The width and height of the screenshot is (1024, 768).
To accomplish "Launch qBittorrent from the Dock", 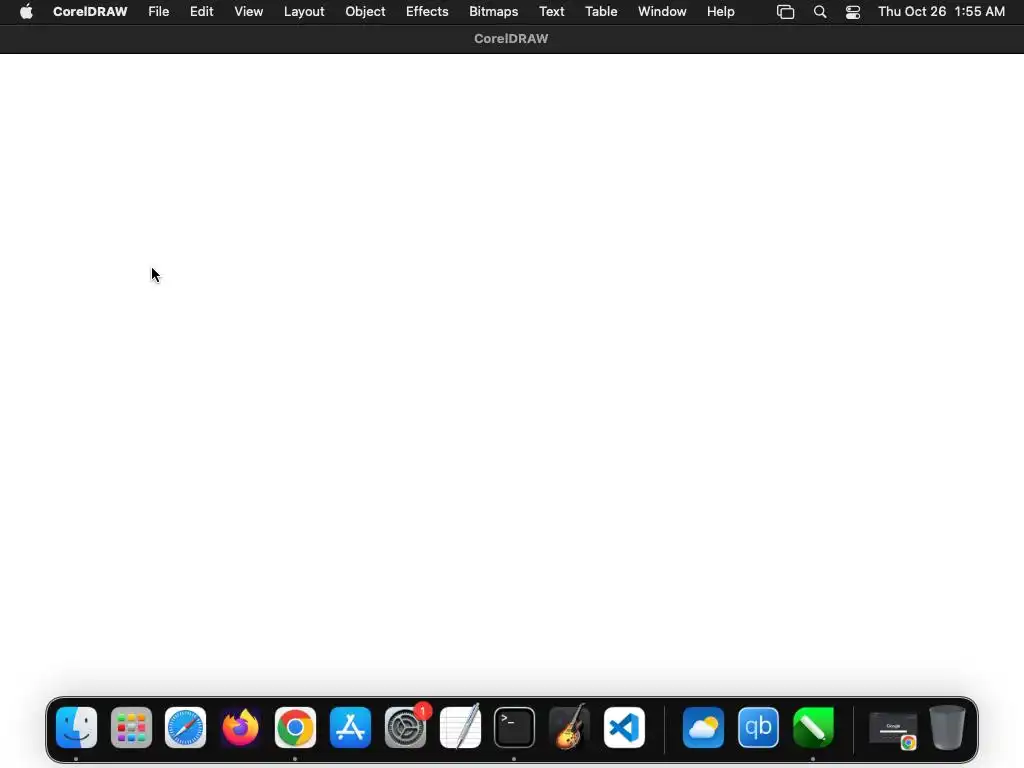I will 758,728.
